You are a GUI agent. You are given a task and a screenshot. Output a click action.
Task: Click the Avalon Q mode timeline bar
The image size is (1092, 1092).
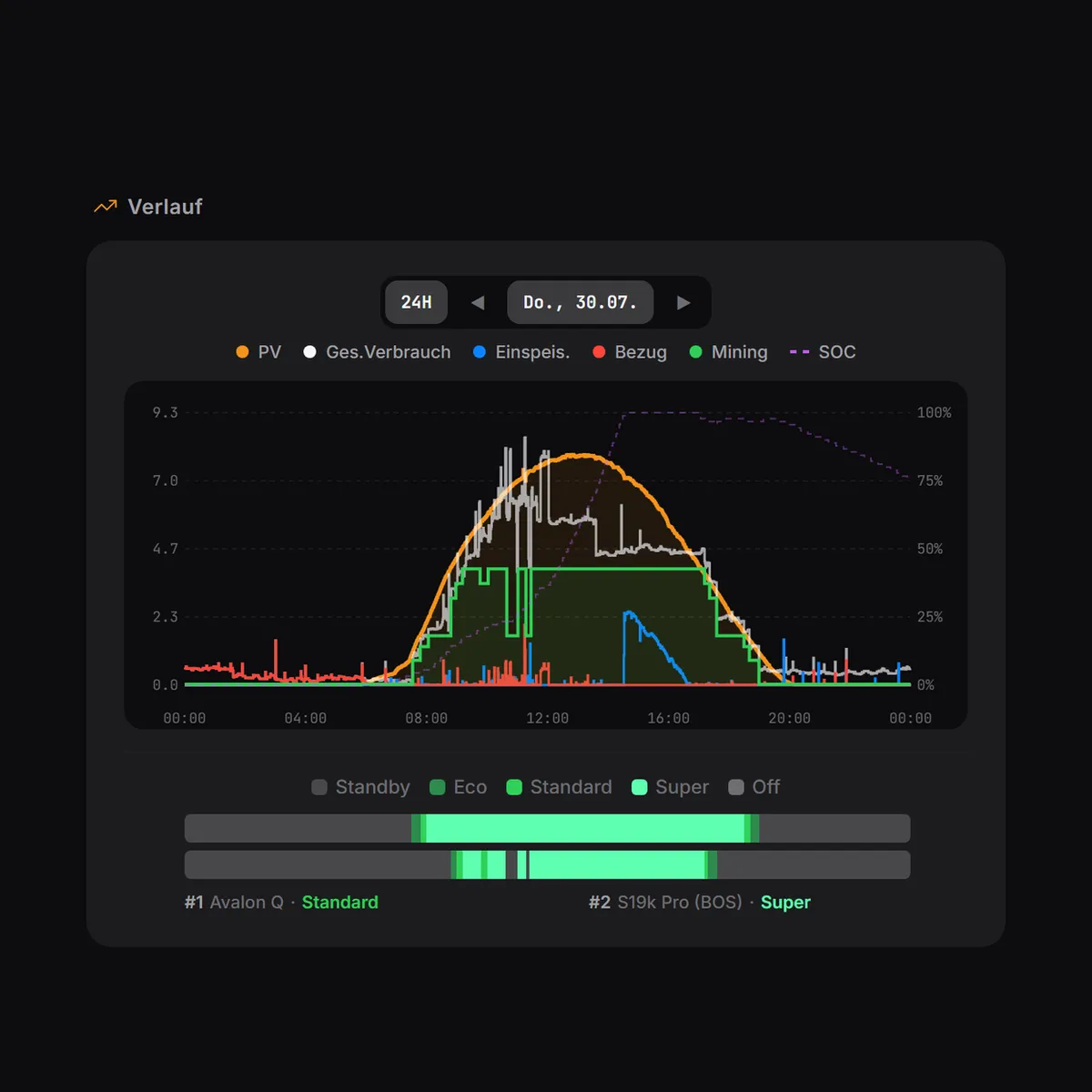[x=547, y=828]
